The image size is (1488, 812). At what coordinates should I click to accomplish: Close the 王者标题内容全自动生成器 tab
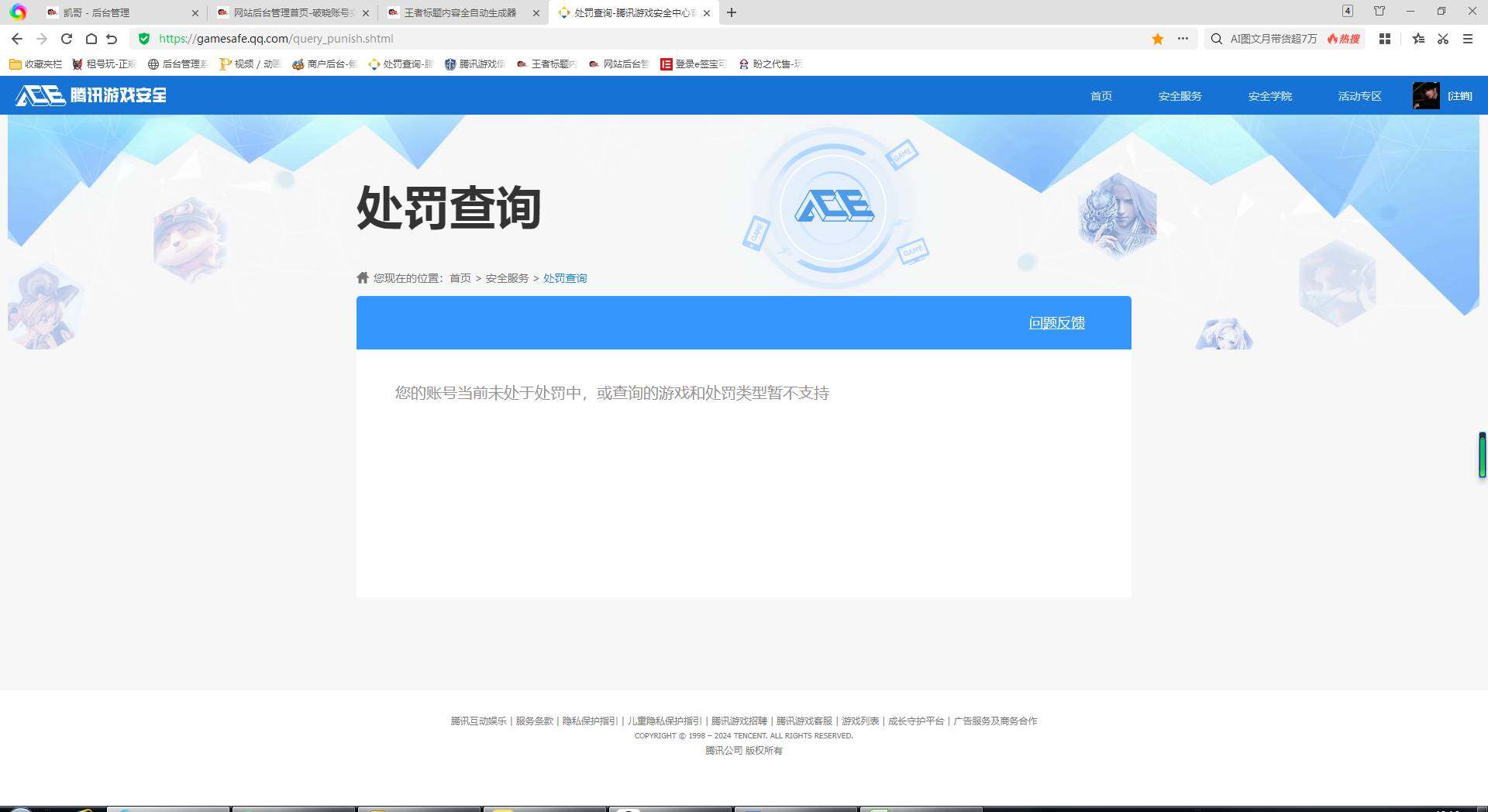point(536,13)
